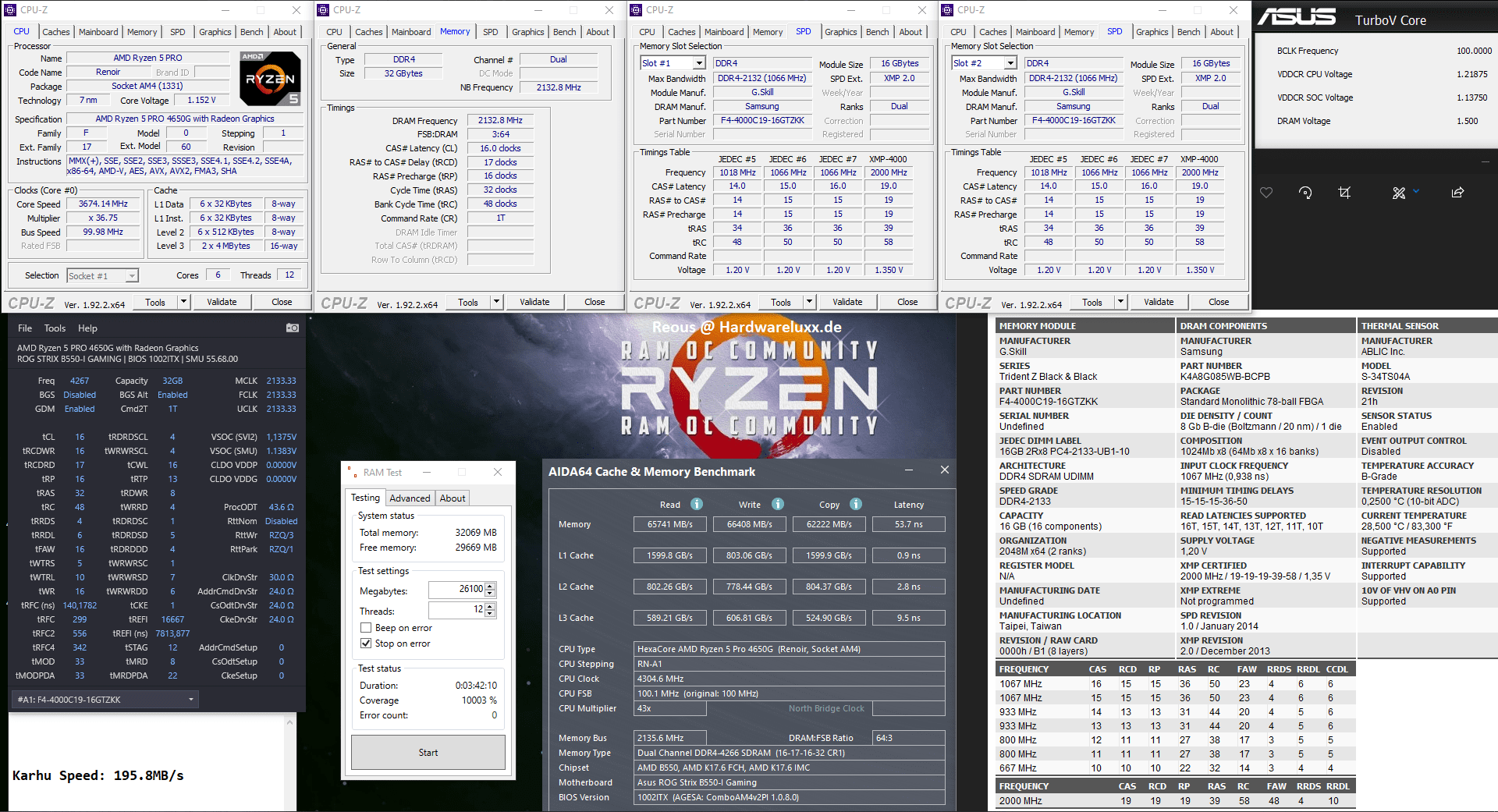
Task: Click the Memory-tab CPU-Z window's title icon
Action: (x=324, y=10)
